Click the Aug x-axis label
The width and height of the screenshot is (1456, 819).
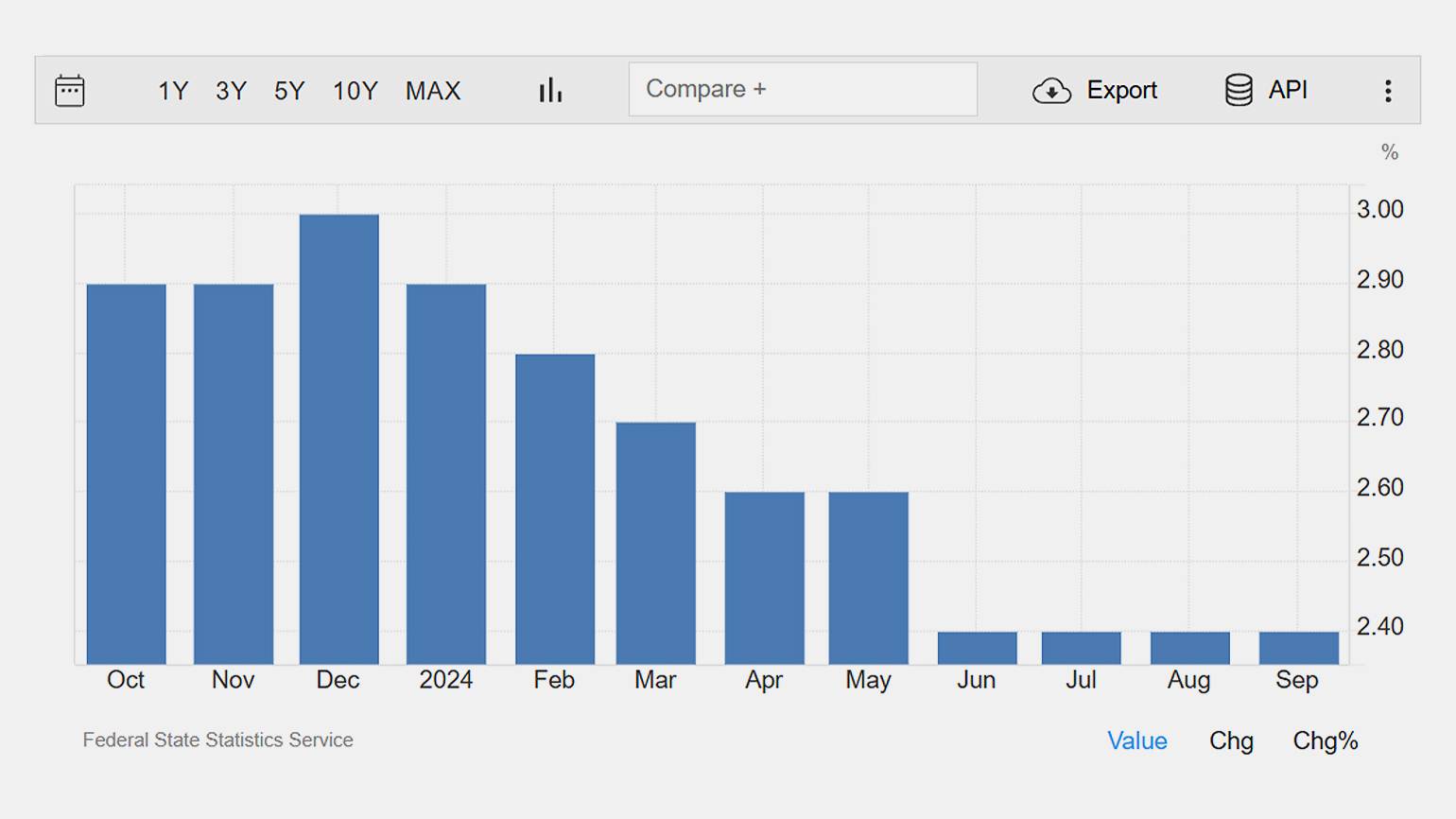pyautogui.click(x=1188, y=680)
